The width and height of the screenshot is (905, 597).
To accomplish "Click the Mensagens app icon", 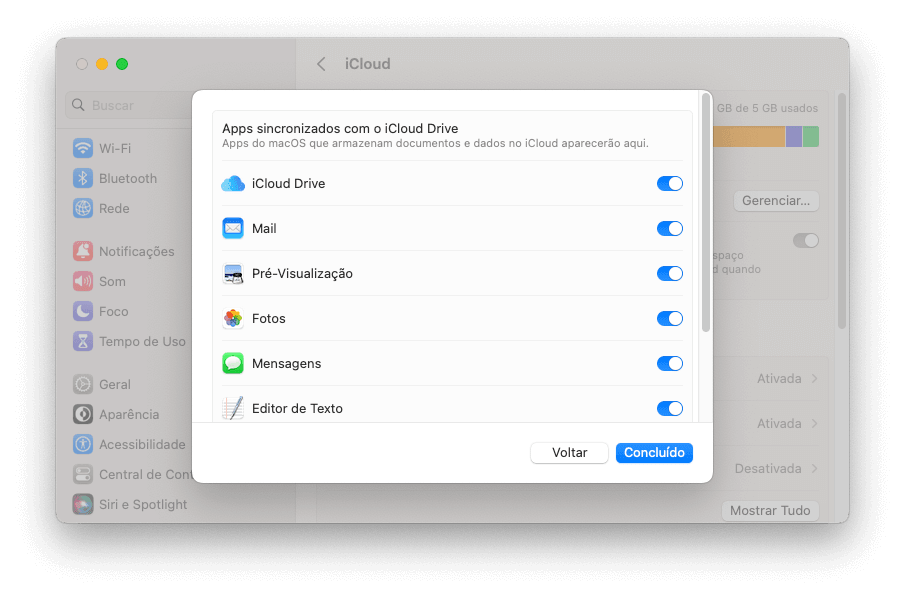I will [233, 364].
